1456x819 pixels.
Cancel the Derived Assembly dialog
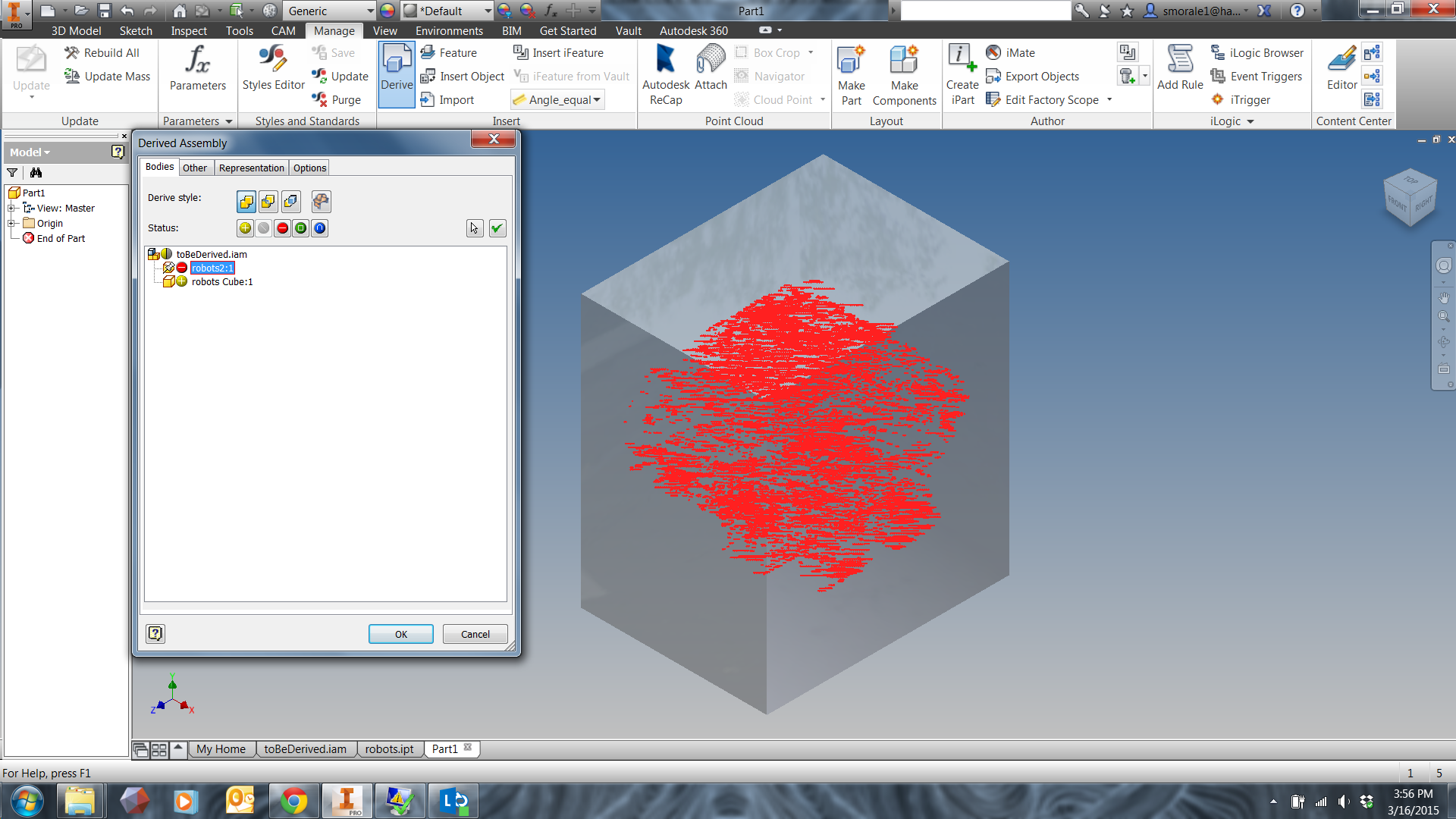point(475,634)
